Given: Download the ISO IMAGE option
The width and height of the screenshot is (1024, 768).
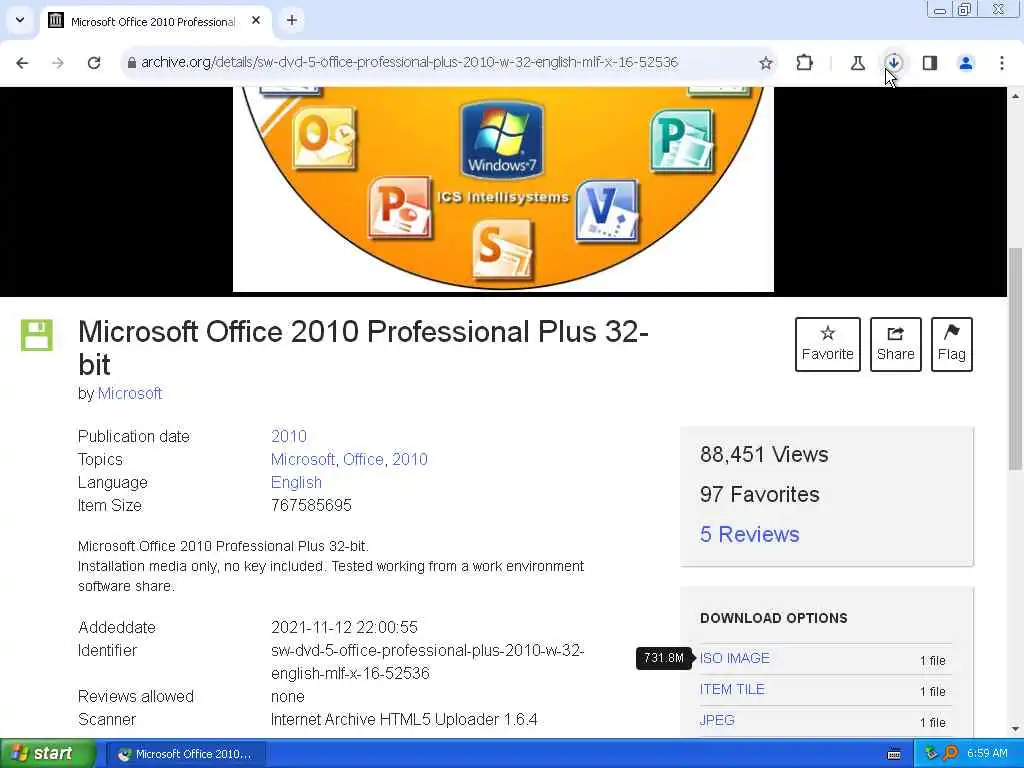Looking at the screenshot, I should click(x=735, y=658).
